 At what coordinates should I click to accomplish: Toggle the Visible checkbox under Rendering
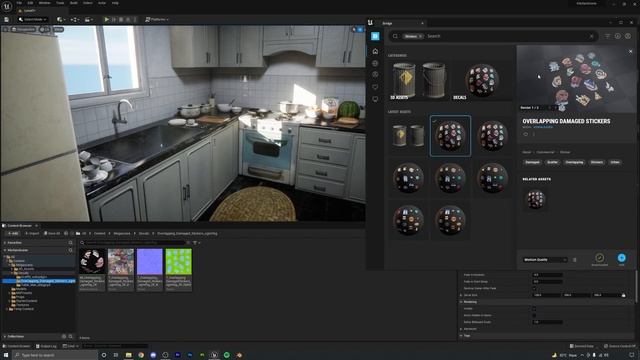[534, 309]
